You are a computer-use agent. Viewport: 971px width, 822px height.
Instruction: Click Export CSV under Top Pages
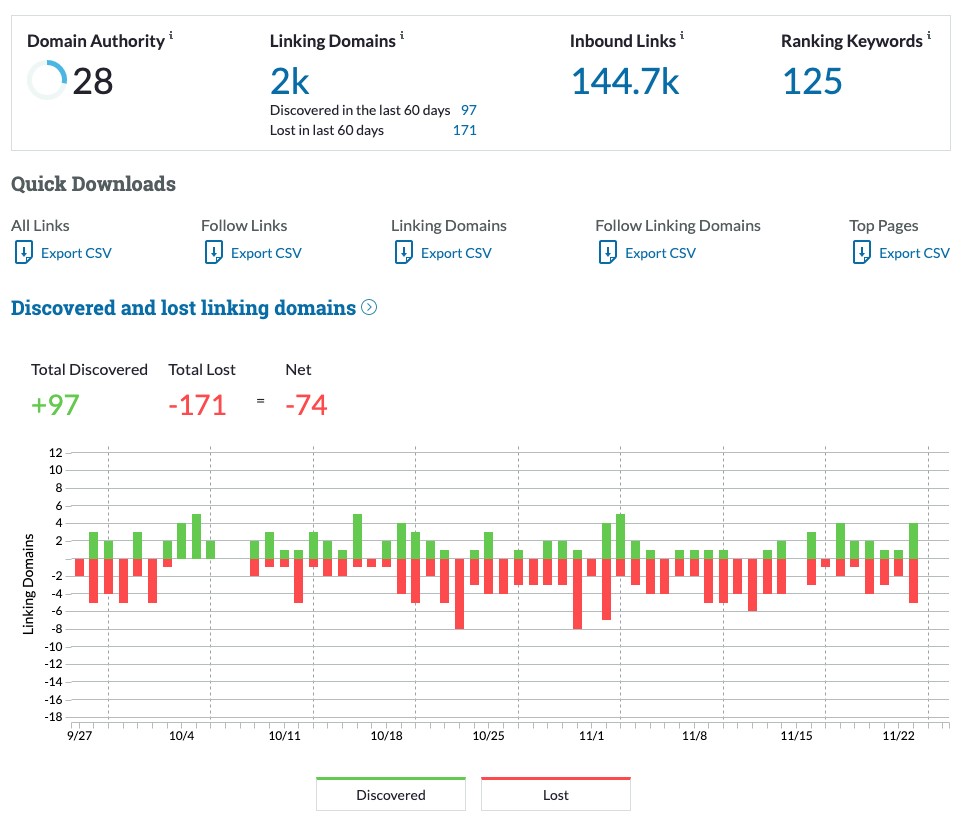coord(914,253)
